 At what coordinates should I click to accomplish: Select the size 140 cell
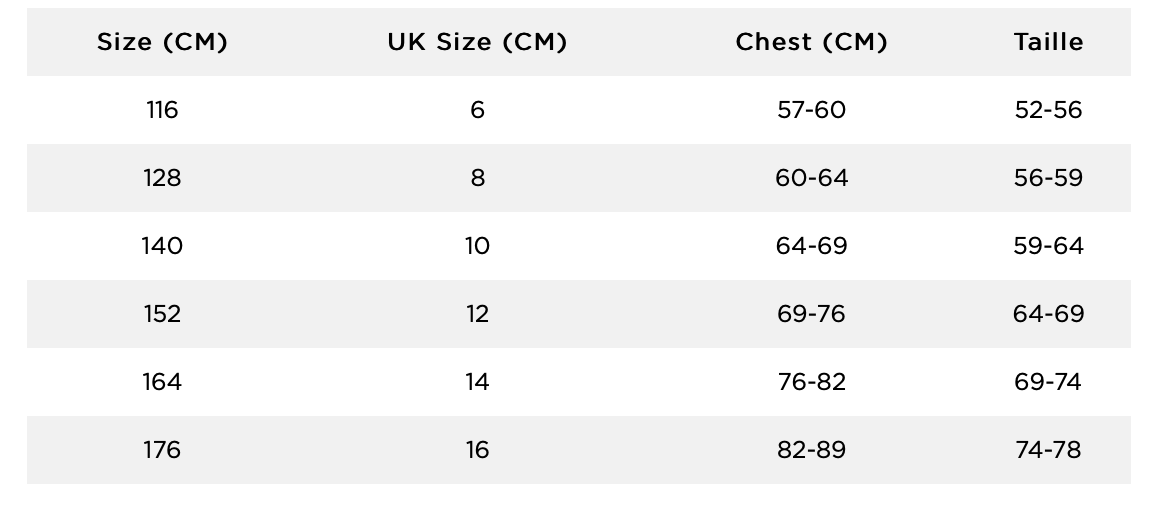click(x=162, y=246)
